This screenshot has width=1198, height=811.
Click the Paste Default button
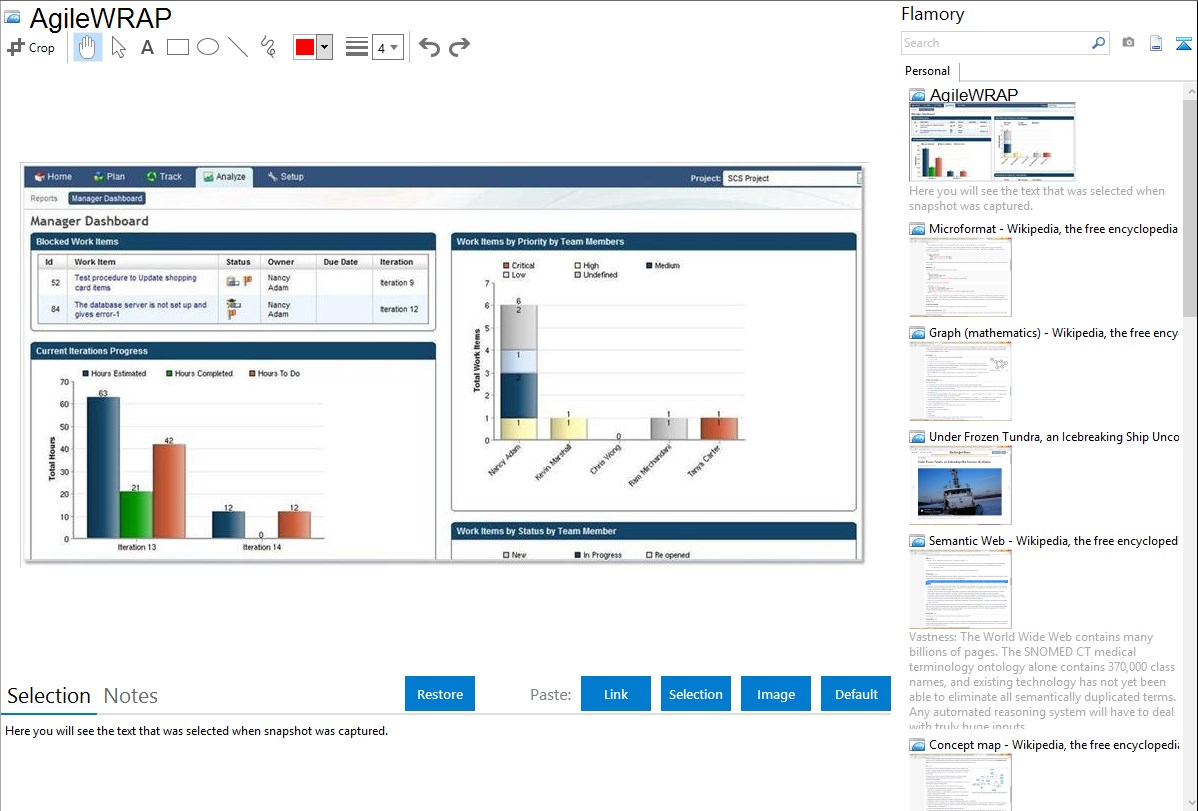pos(856,694)
